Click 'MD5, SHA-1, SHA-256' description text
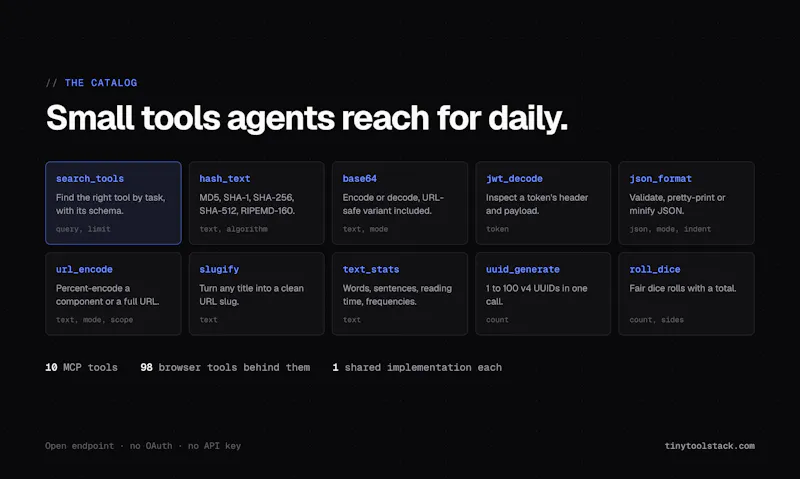 pos(247,204)
